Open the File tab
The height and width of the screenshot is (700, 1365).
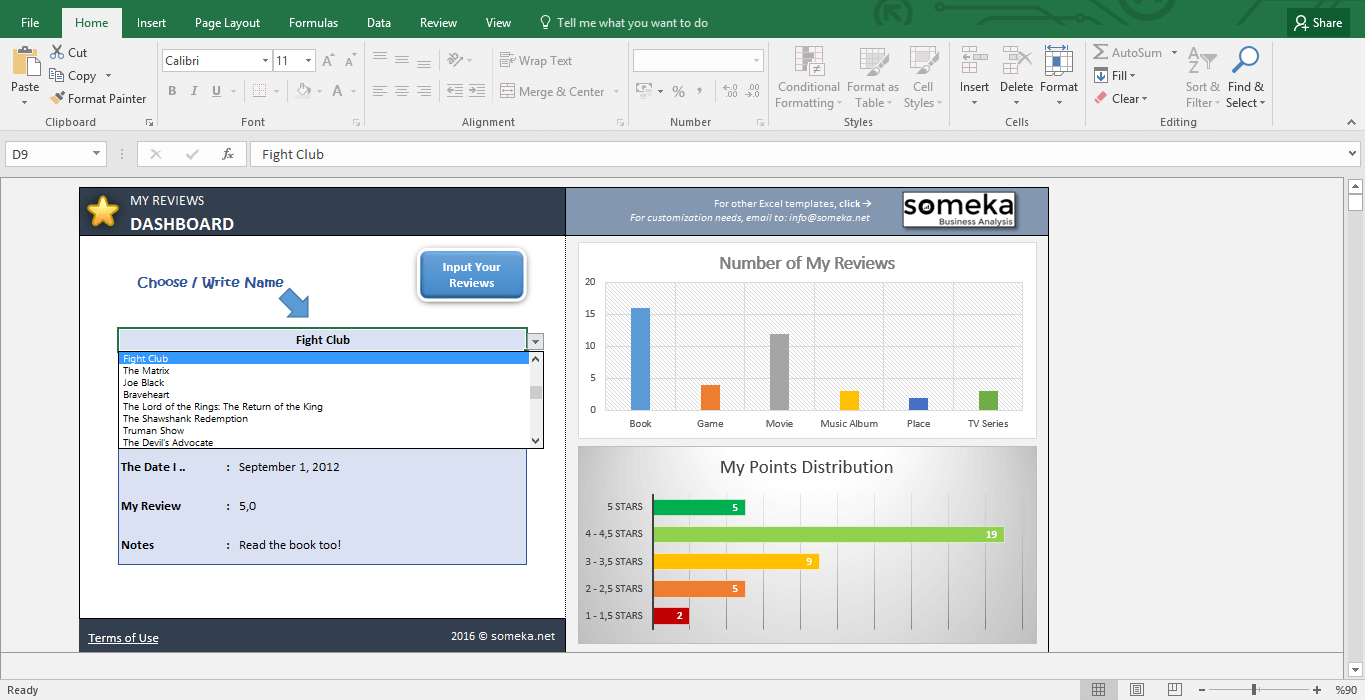click(30, 22)
